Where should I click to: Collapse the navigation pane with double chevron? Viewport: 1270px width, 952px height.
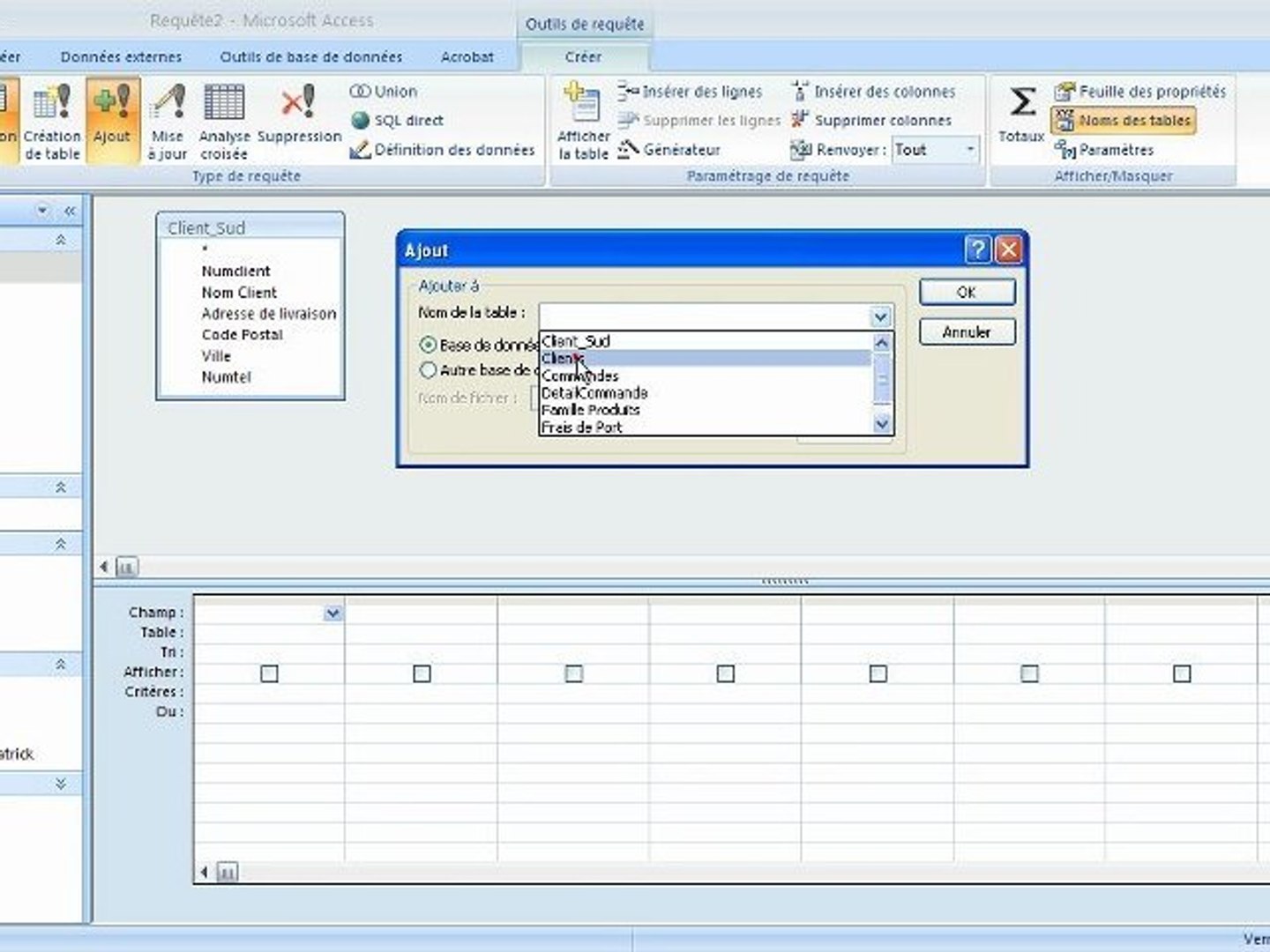point(70,211)
